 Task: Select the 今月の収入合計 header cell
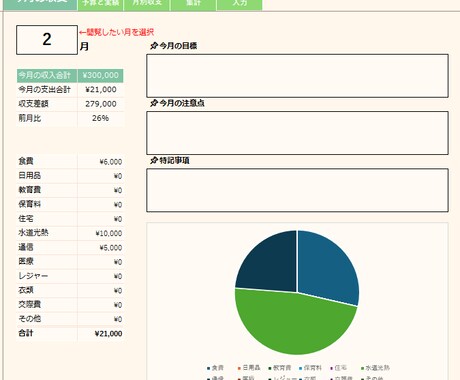click(x=47, y=76)
